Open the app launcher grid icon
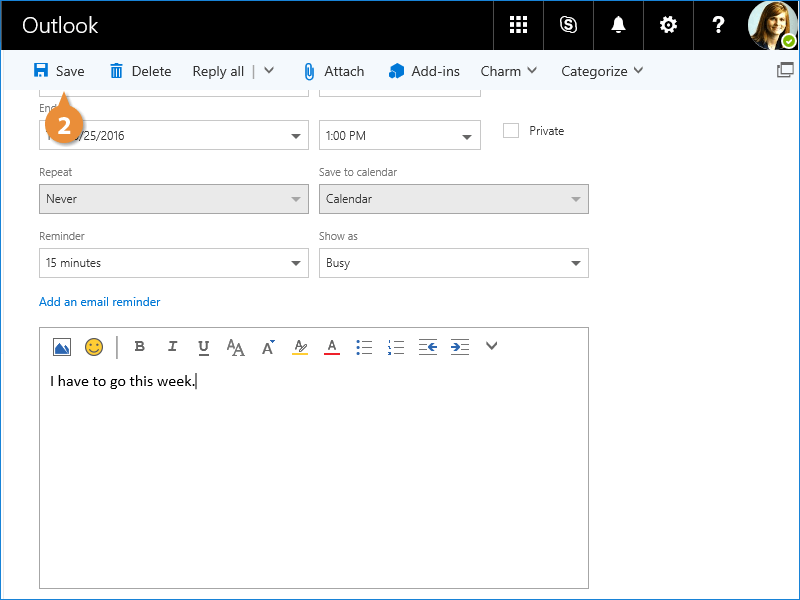 pyautogui.click(x=518, y=25)
